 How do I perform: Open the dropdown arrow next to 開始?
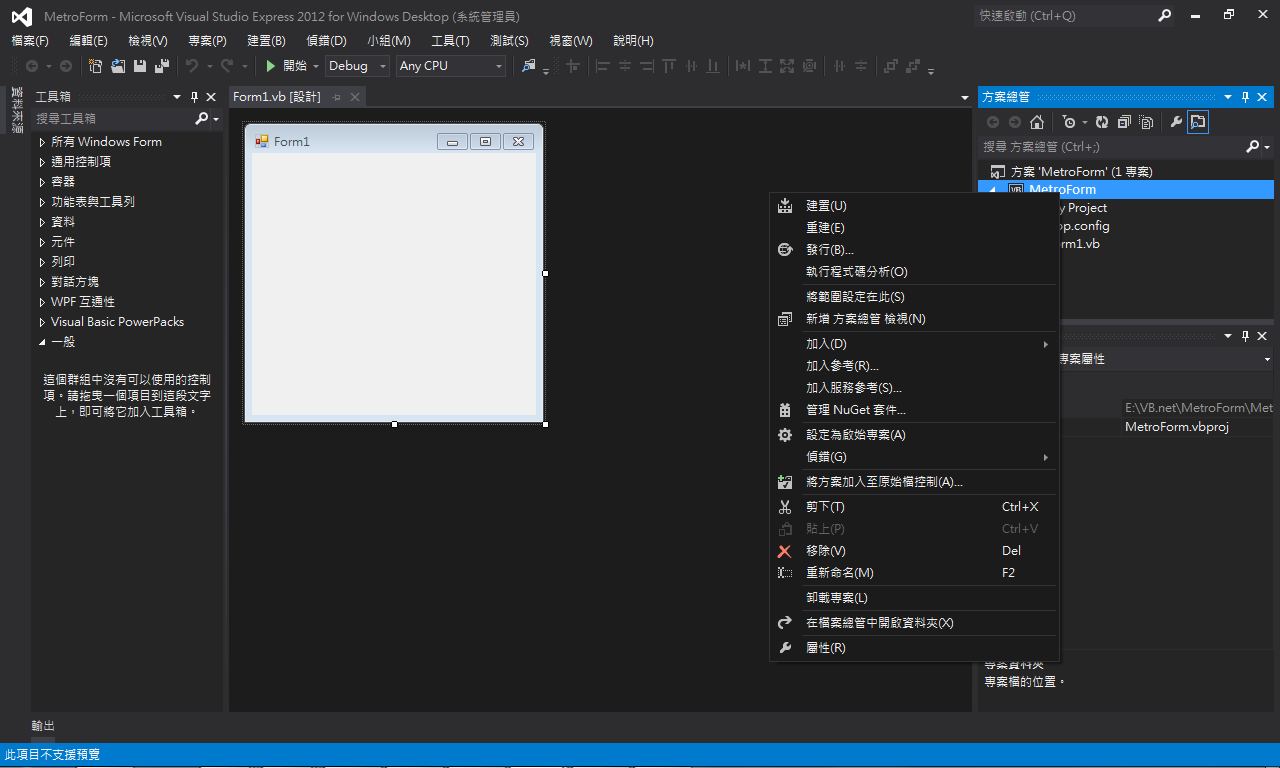[x=316, y=66]
